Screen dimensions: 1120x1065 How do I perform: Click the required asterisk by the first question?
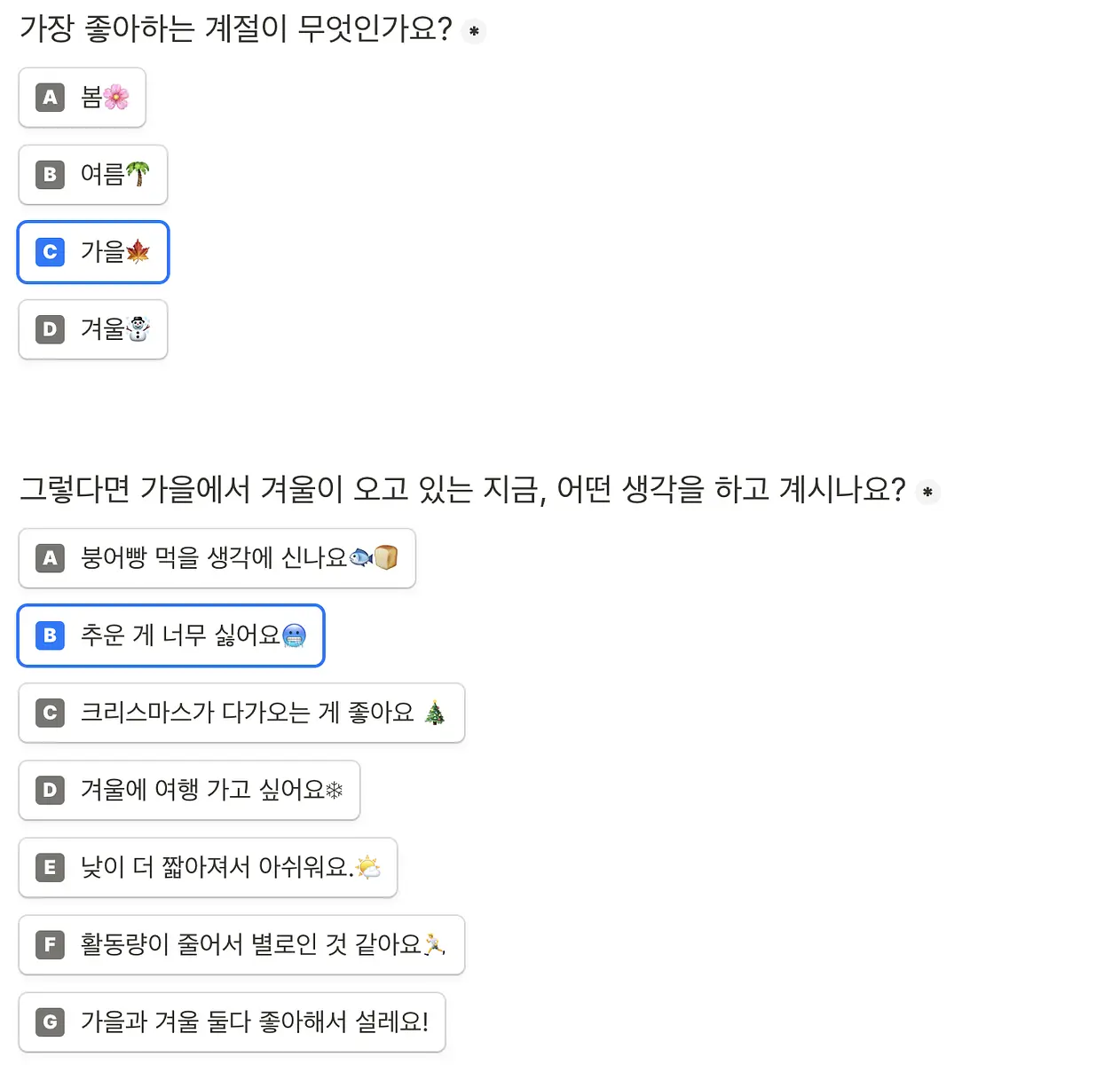point(474,31)
